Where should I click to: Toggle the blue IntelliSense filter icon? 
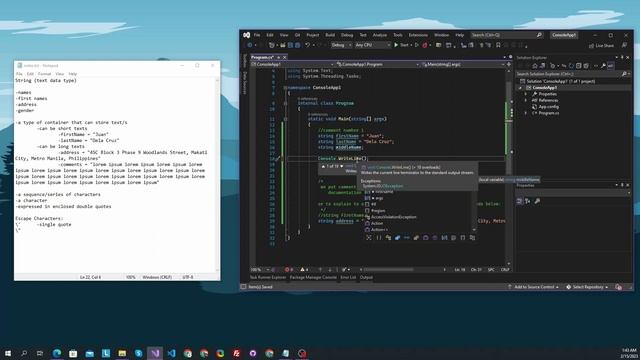pos(397,238)
